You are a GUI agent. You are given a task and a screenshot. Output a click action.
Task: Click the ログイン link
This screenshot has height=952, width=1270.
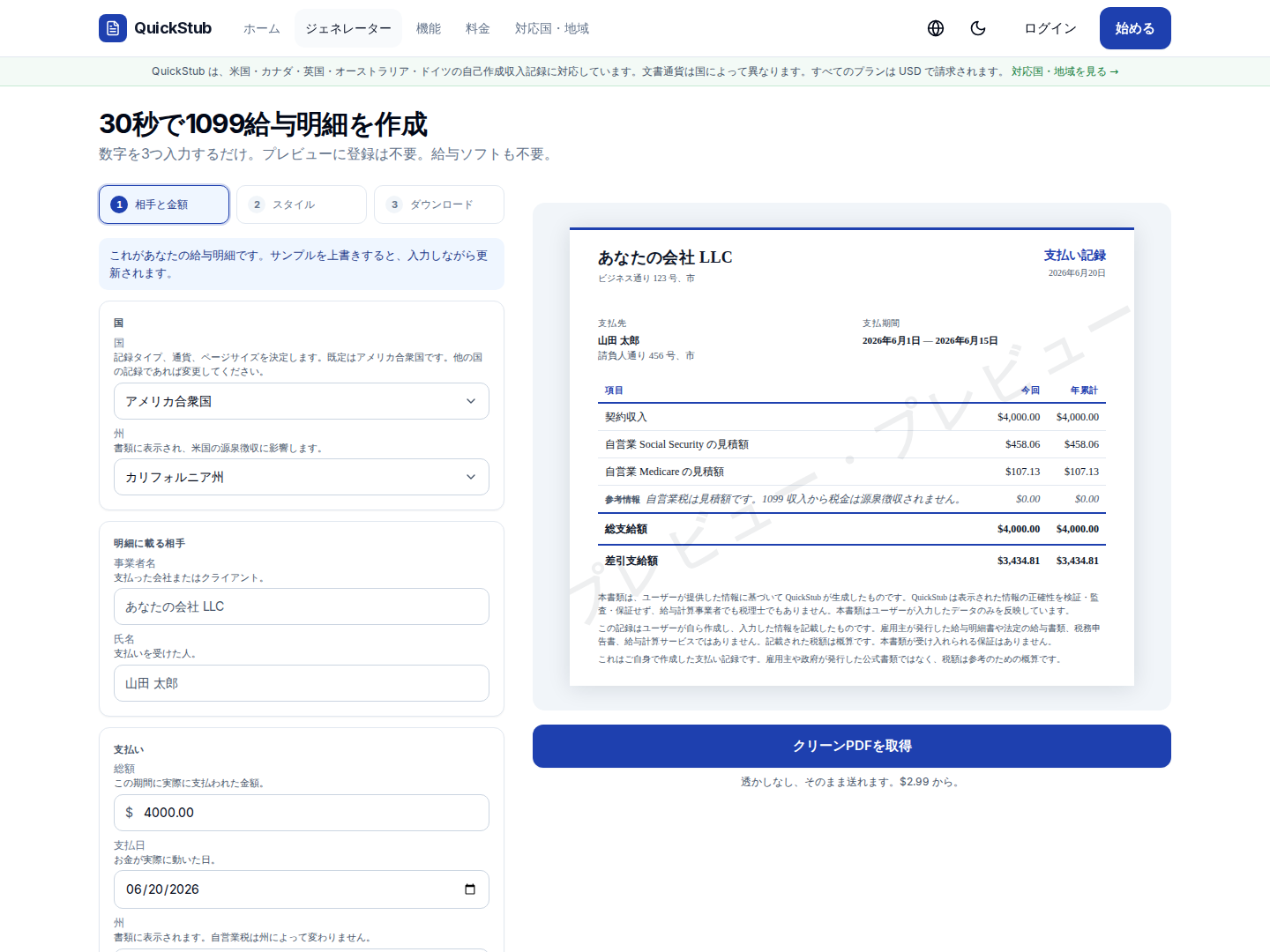coord(1050,28)
